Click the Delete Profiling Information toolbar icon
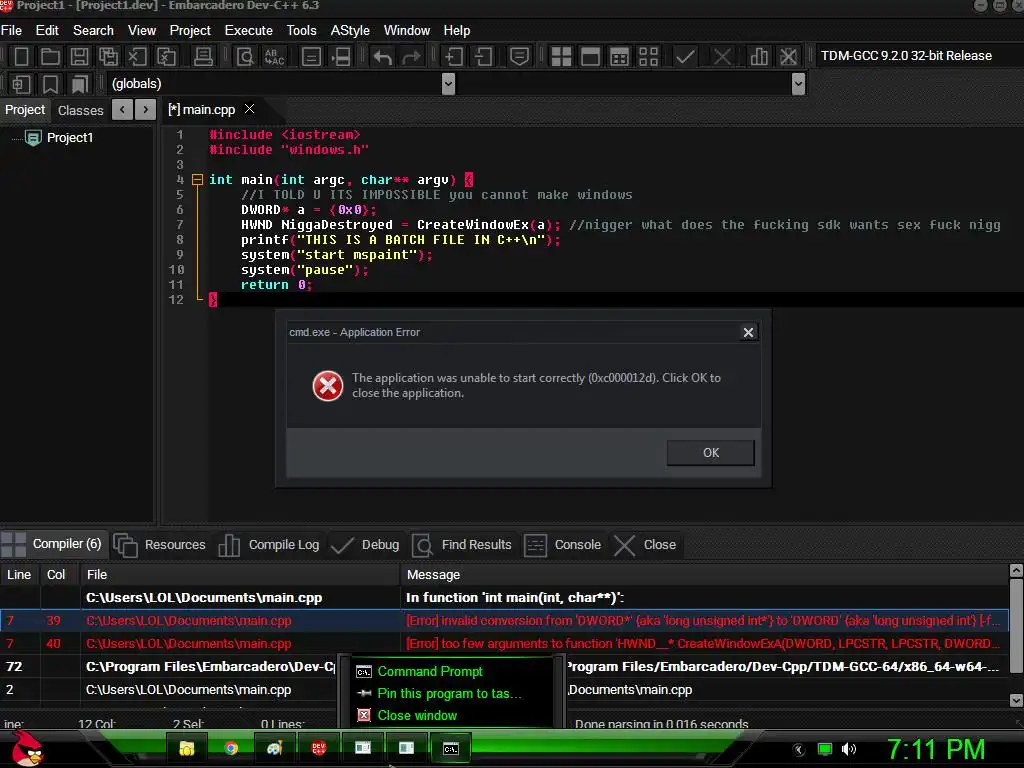 (788, 56)
